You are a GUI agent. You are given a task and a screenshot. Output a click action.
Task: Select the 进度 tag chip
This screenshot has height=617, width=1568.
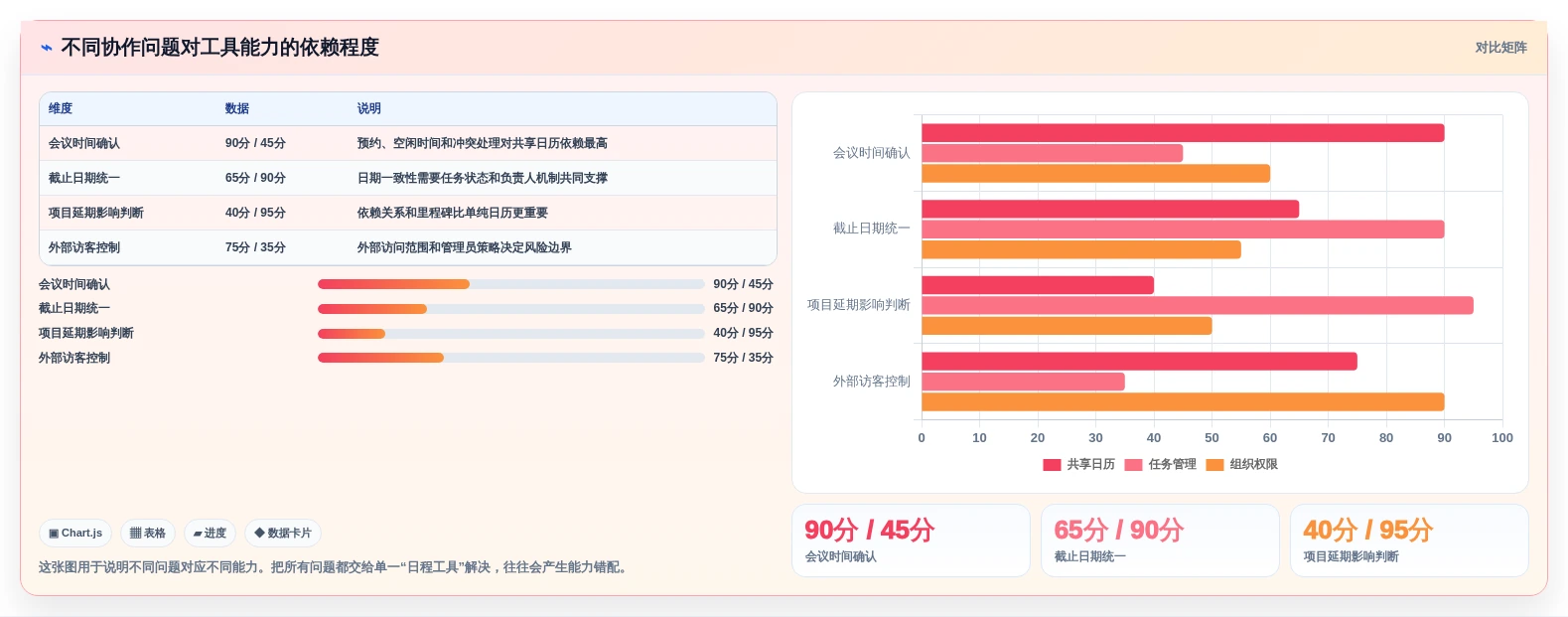click(x=210, y=534)
